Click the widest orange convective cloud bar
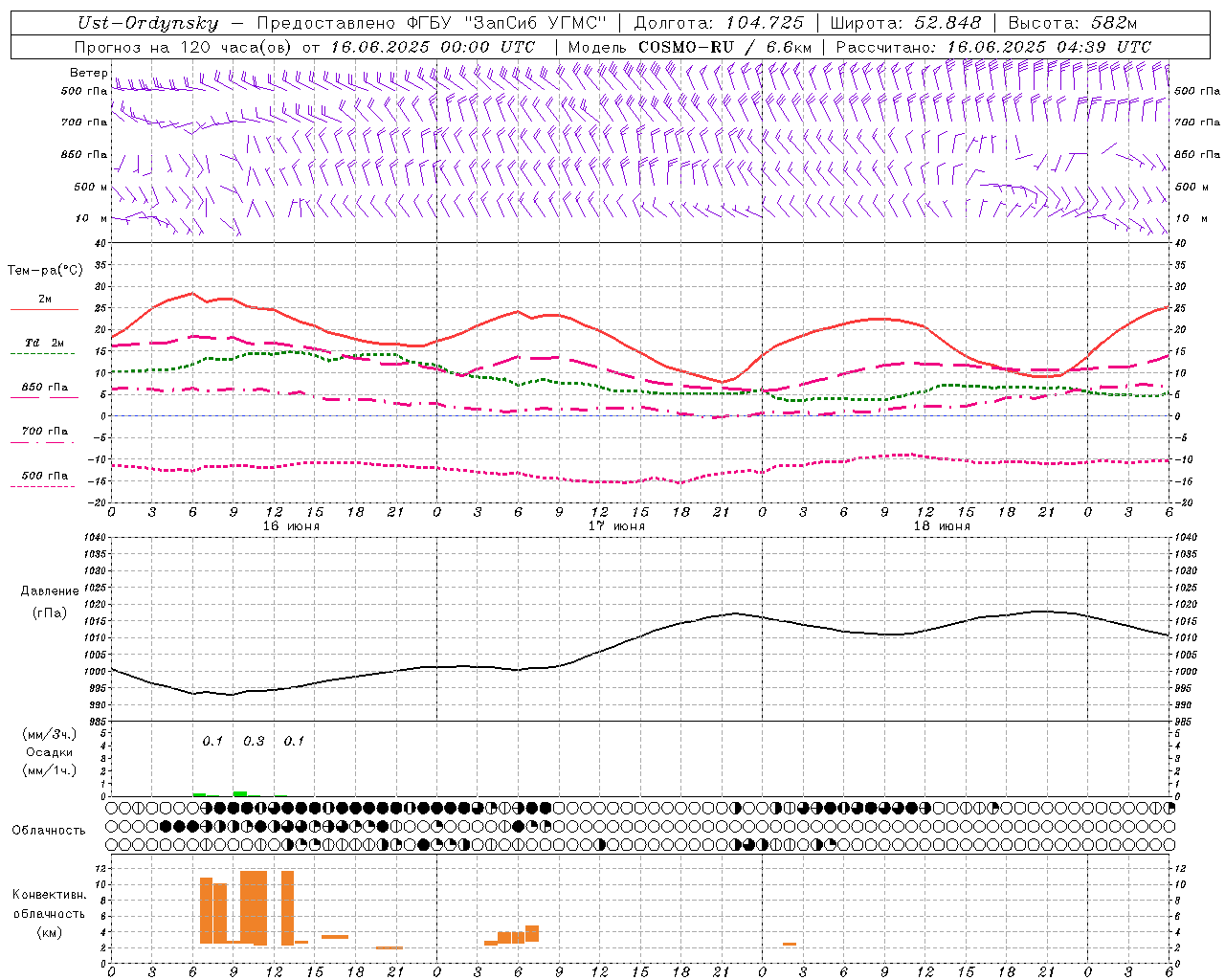The height and width of the screenshot is (980, 1225). [254, 907]
